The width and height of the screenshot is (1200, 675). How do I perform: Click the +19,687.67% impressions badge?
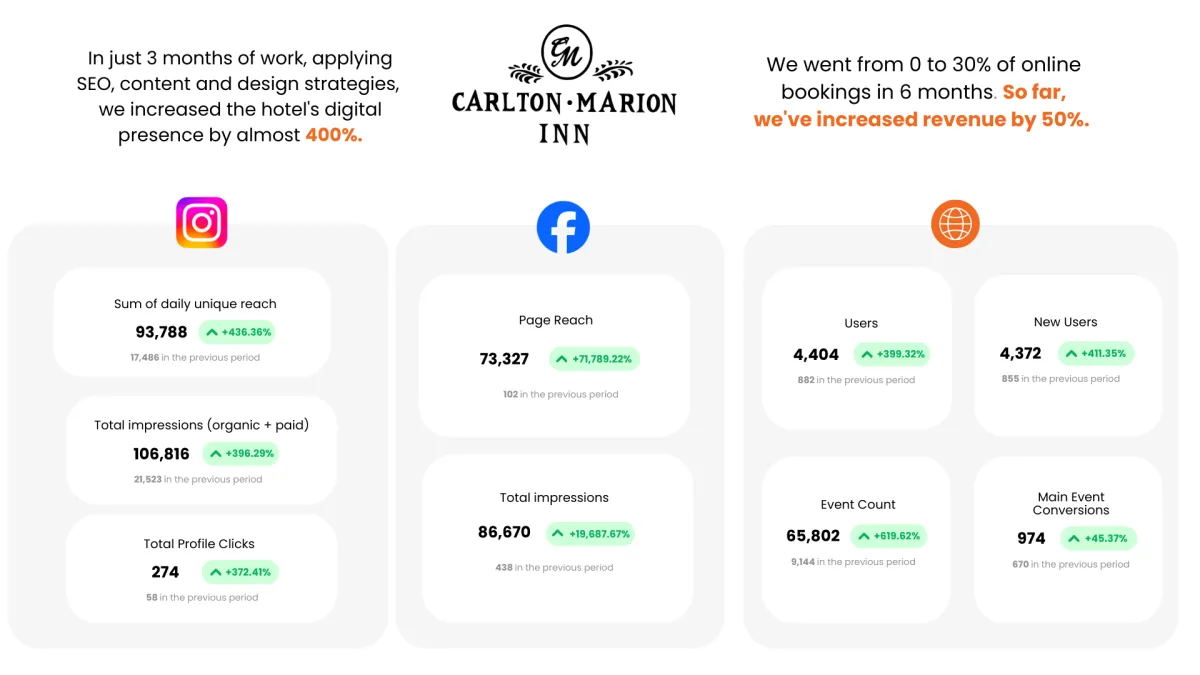pos(590,534)
